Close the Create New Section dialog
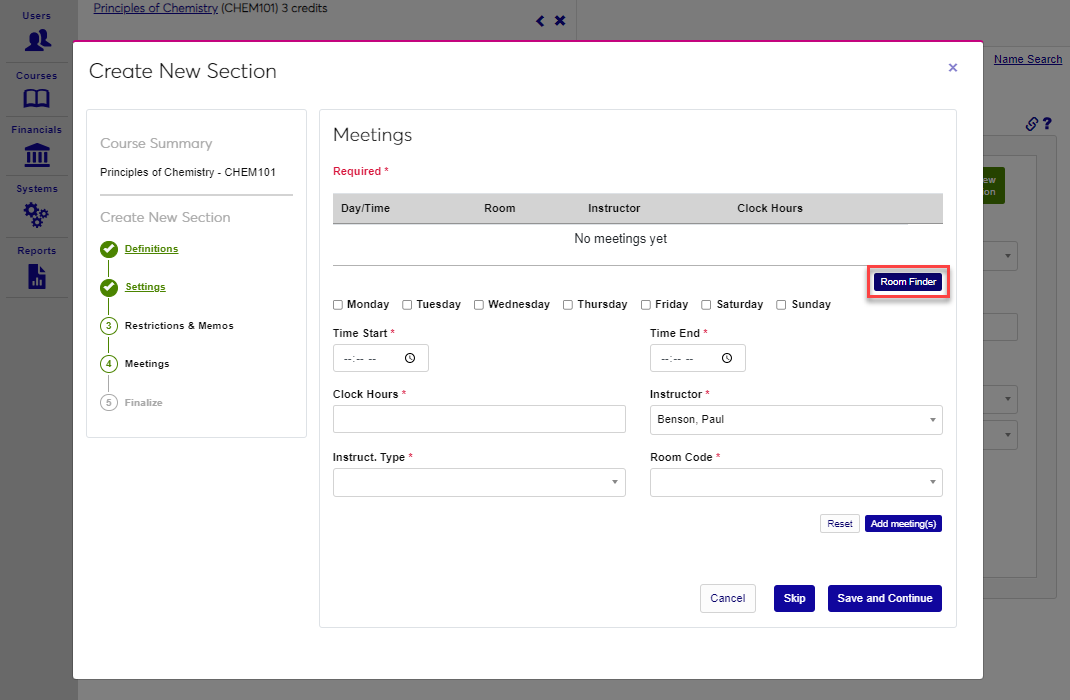 point(952,68)
